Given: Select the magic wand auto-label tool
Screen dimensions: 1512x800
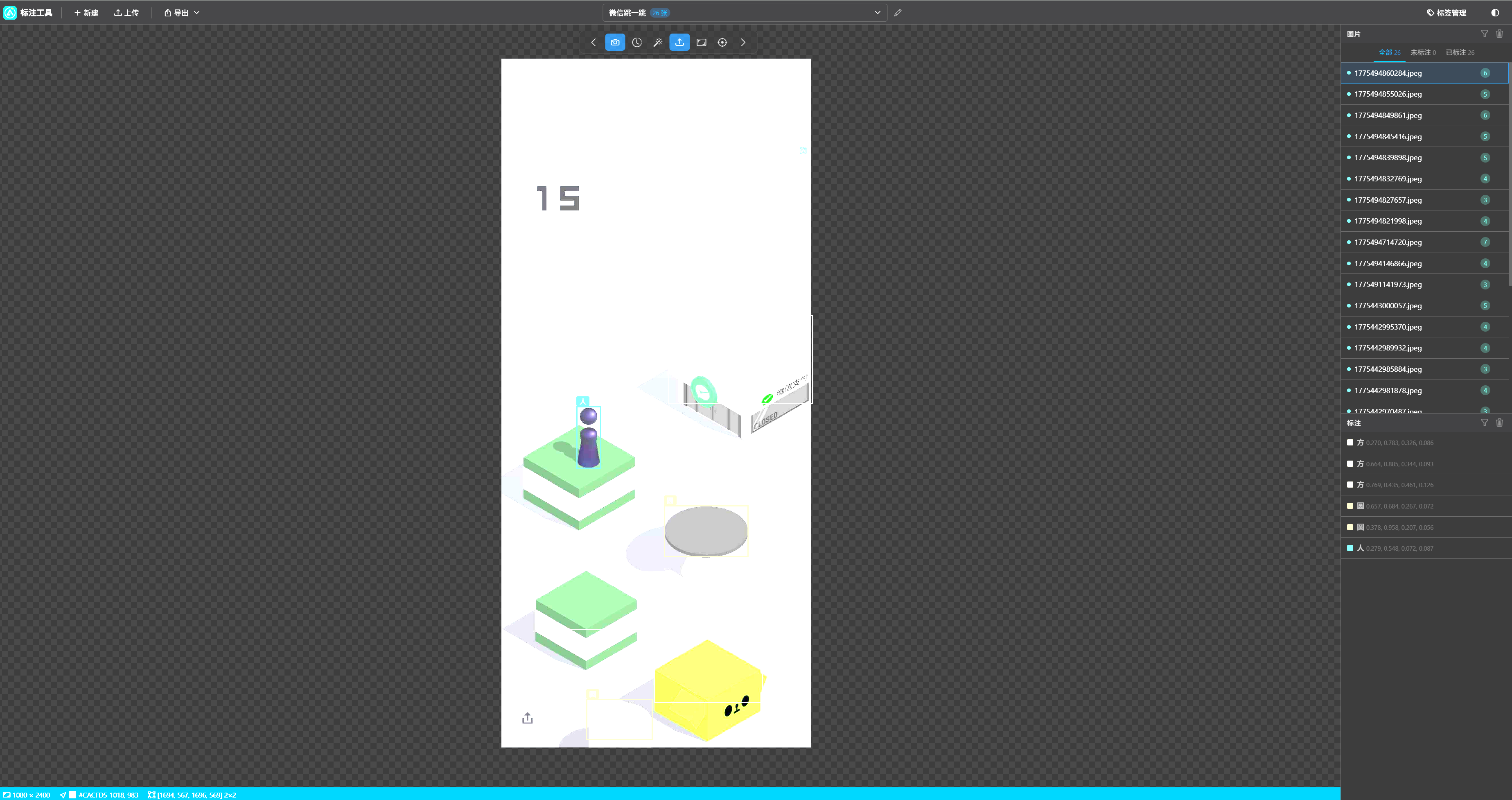Looking at the screenshot, I should pos(658,42).
